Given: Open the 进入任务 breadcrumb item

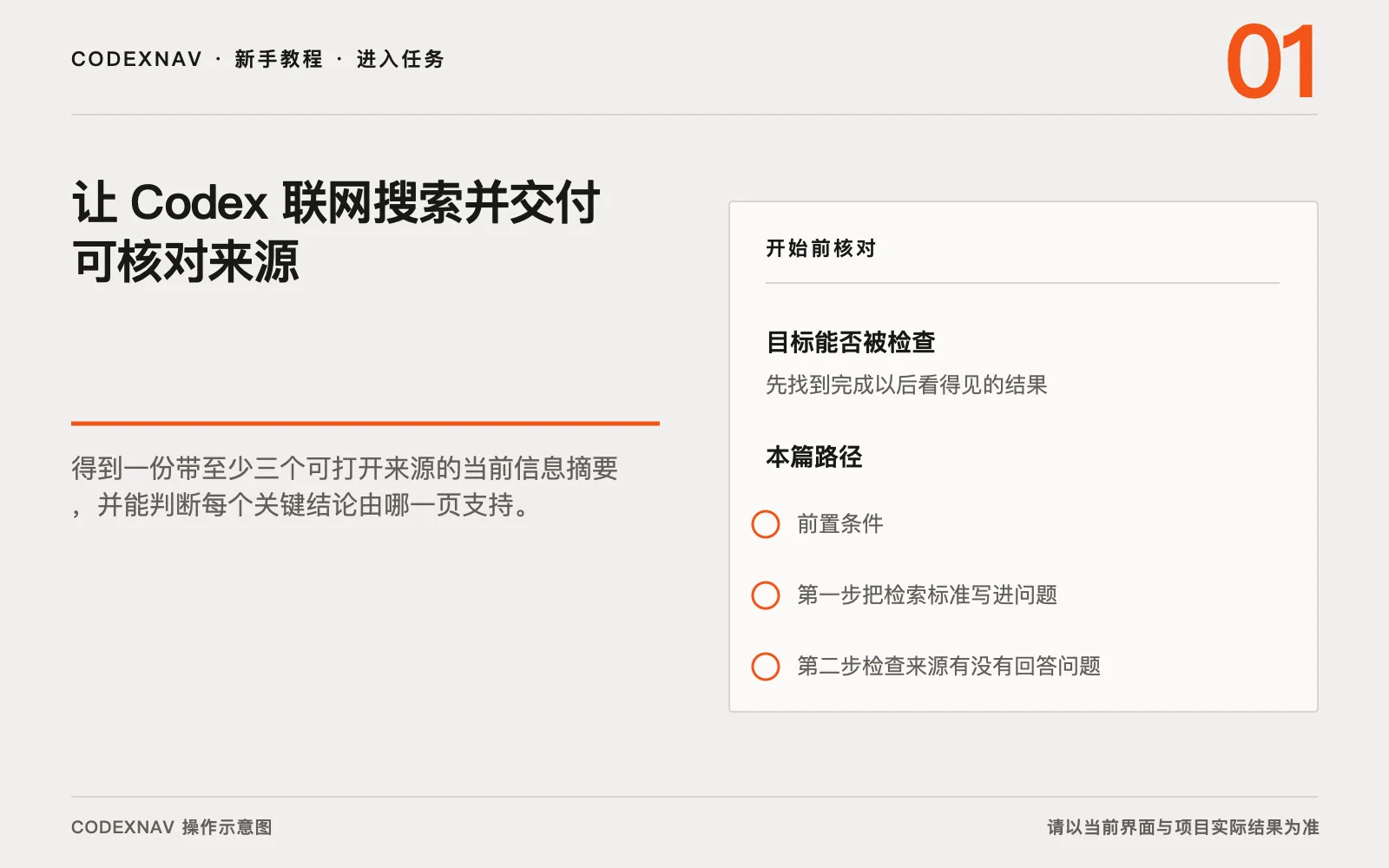Looking at the screenshot, I should 400,59.
